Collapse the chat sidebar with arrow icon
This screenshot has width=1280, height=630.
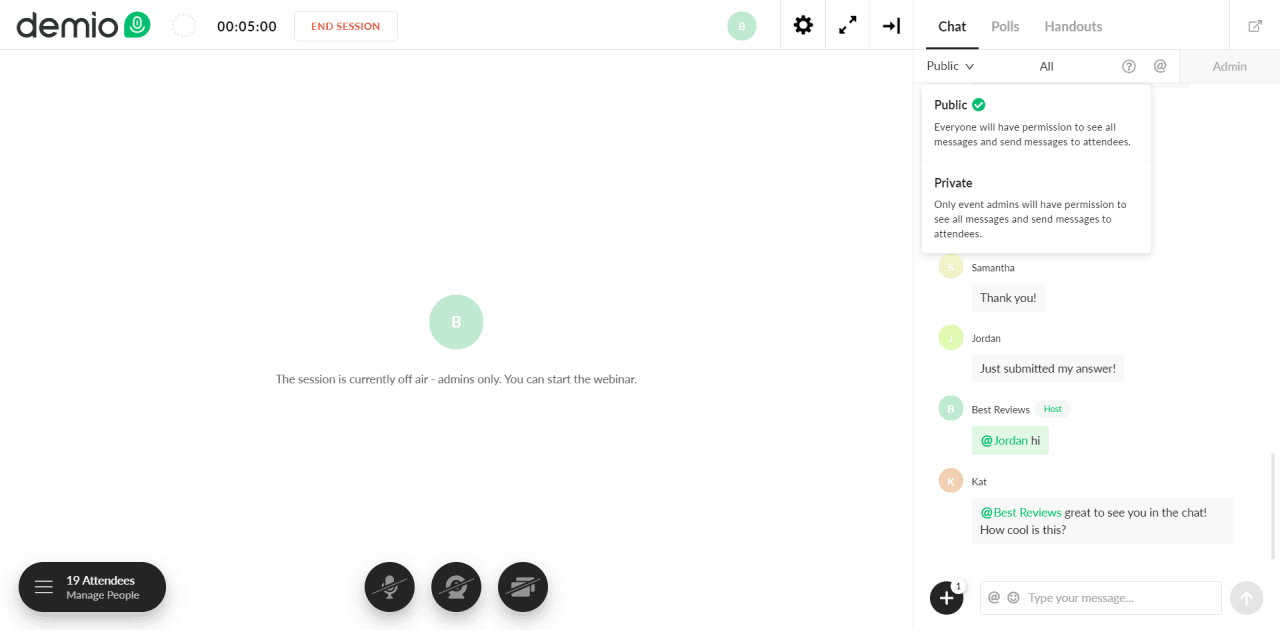click(x=891, y=26)
